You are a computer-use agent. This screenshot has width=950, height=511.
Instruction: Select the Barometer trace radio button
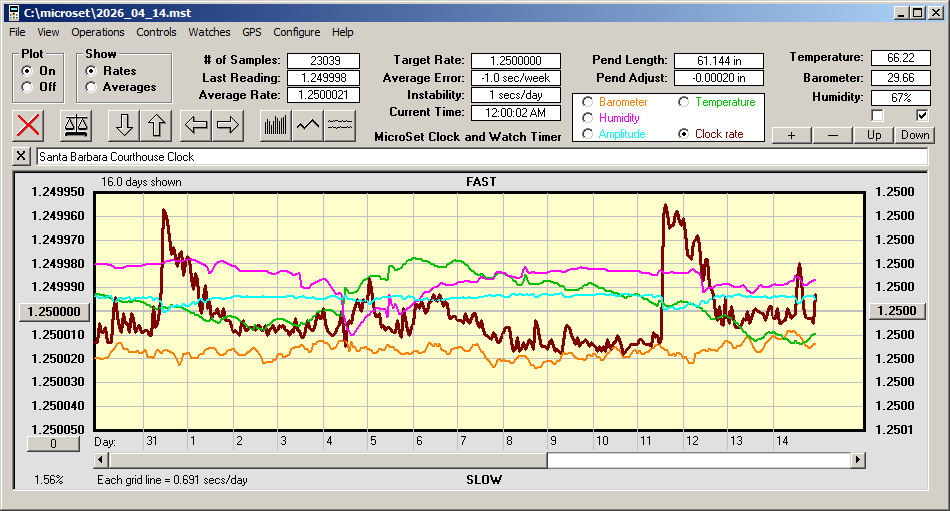coord(587,102)
